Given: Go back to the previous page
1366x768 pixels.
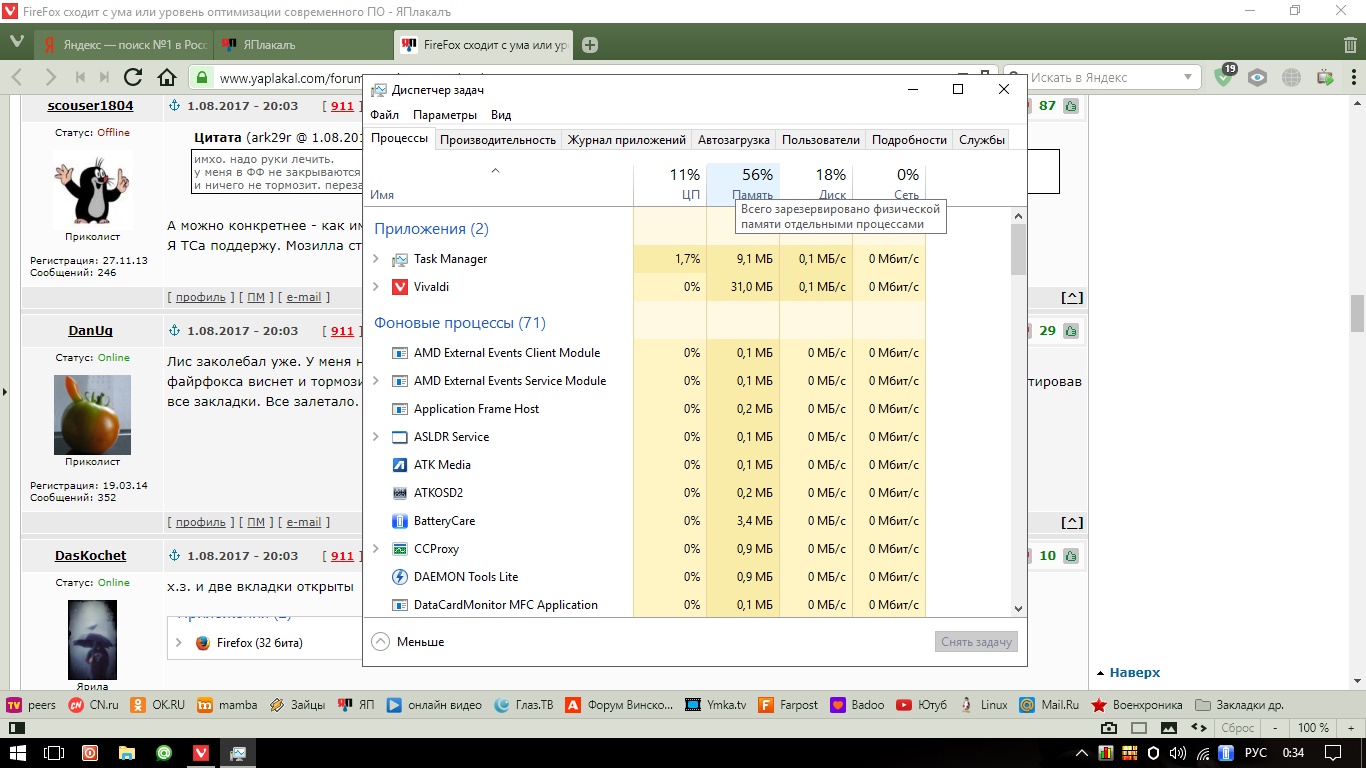Looking at the screenshot, I should tap(18, 77).
